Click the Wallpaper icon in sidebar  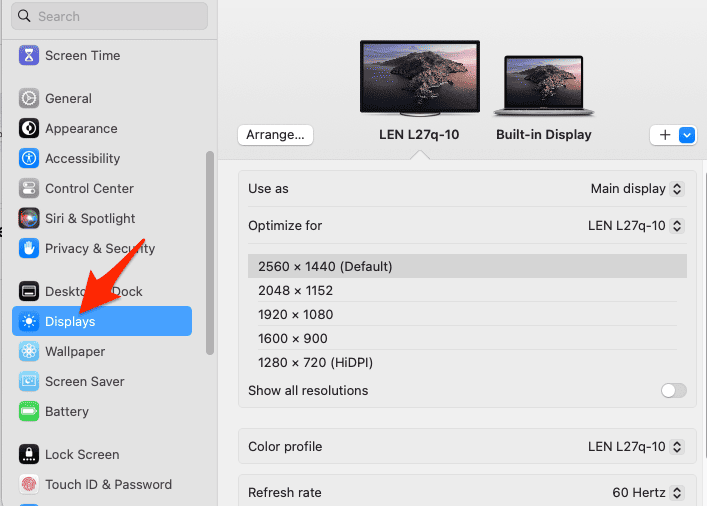(29, 352)
